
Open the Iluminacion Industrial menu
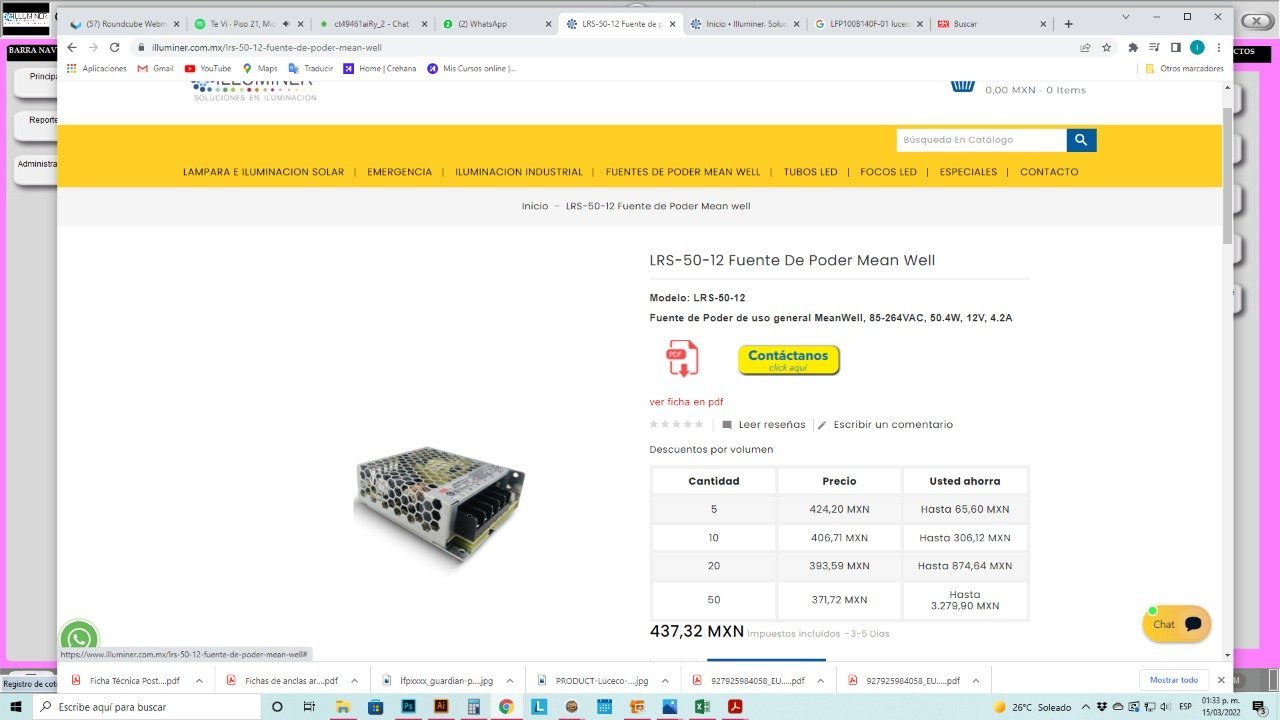(518, 172)
